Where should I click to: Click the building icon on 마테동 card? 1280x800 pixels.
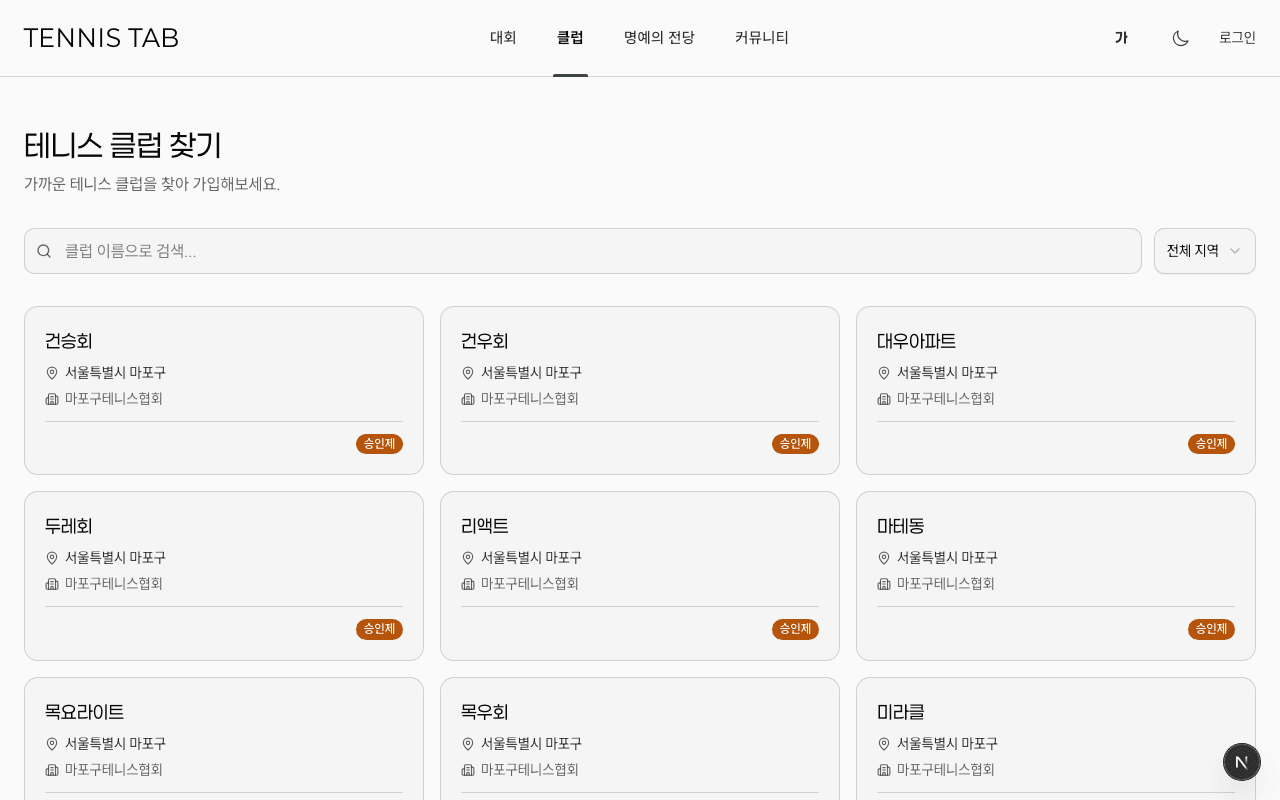883,584
